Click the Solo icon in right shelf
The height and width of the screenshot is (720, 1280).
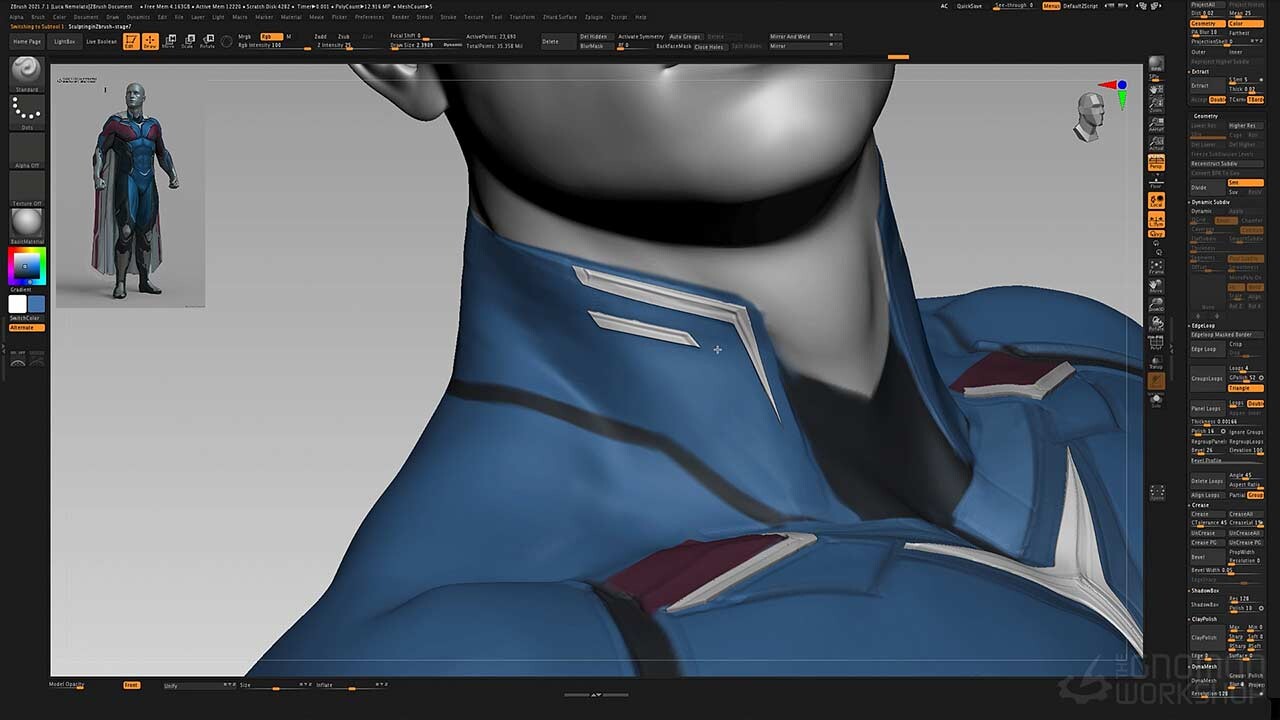[x=1156, y=401]
